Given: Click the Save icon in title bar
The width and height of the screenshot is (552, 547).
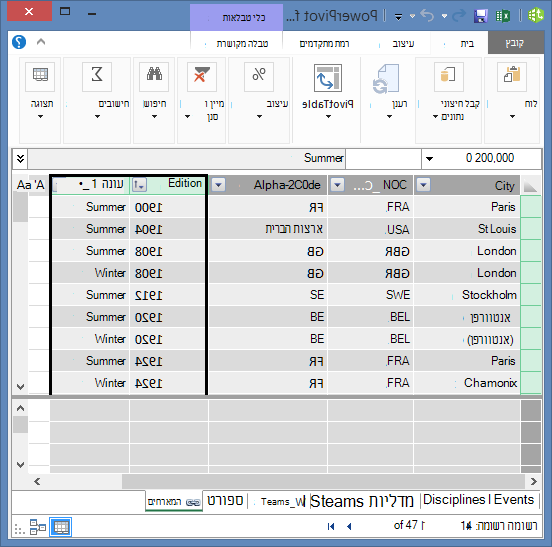Looking at the screenshot, I should pyautogui.click(x=481, y=16).
